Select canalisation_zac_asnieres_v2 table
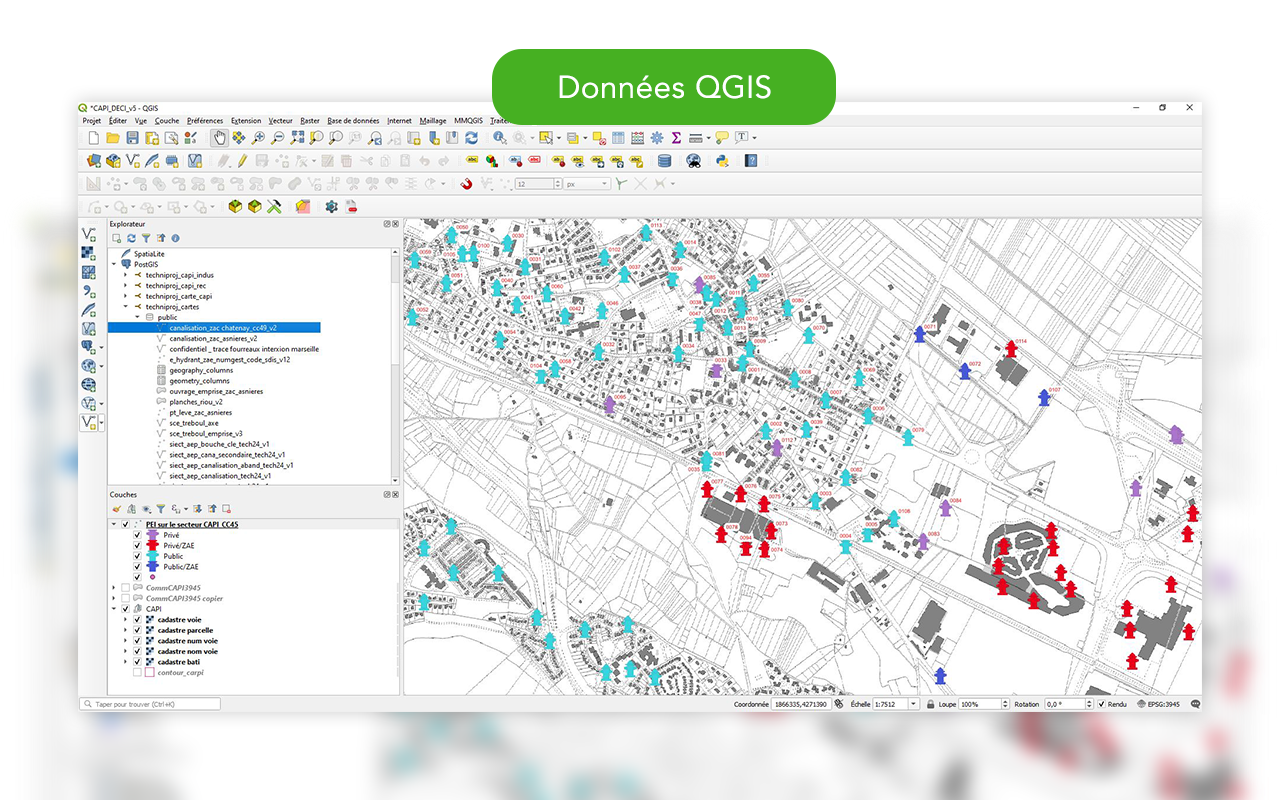1280x800 pixels. (213, 338)
